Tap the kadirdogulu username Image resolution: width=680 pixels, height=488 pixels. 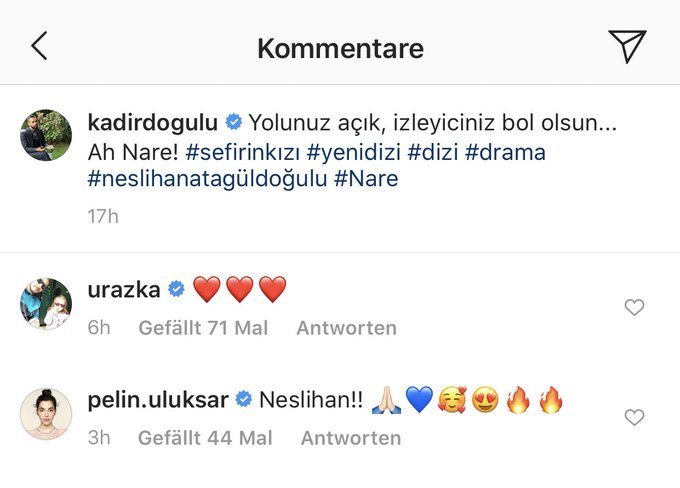point(153,122)
